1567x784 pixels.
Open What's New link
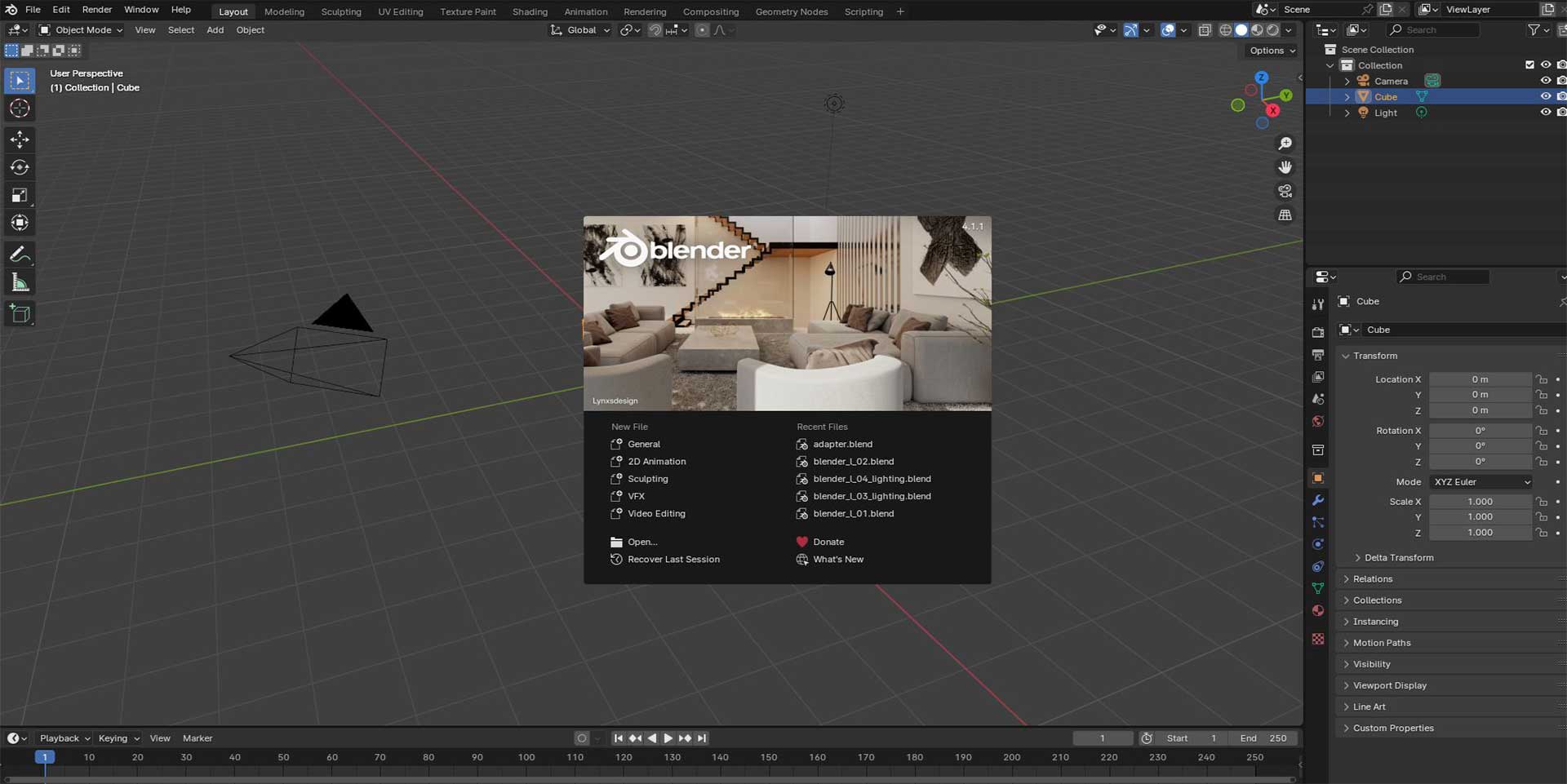click(x=838, y=560)
